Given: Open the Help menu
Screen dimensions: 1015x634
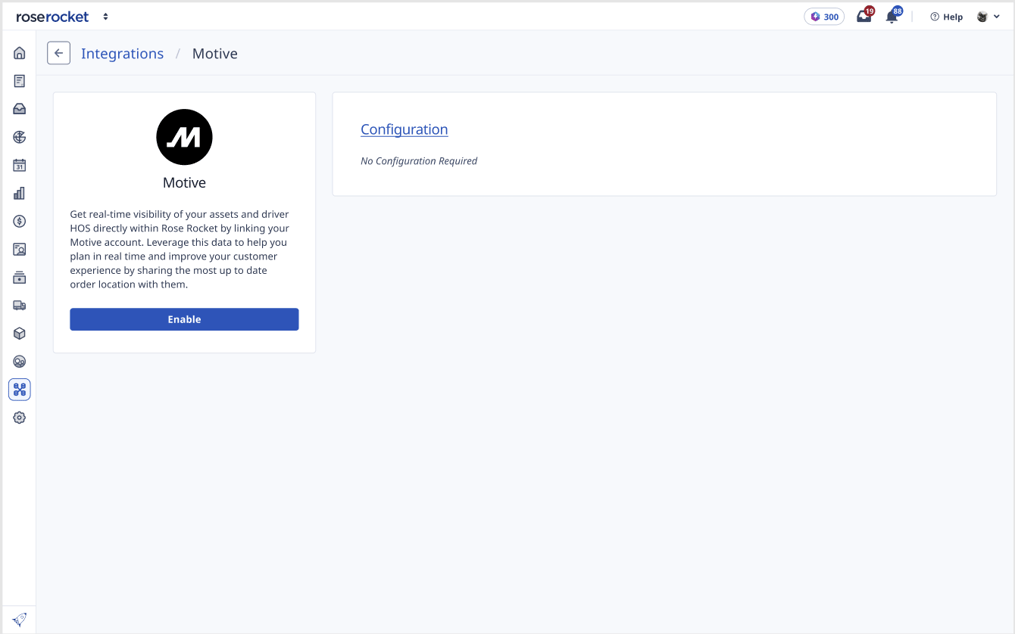Looking at the screenshot, I should (946, 17).
